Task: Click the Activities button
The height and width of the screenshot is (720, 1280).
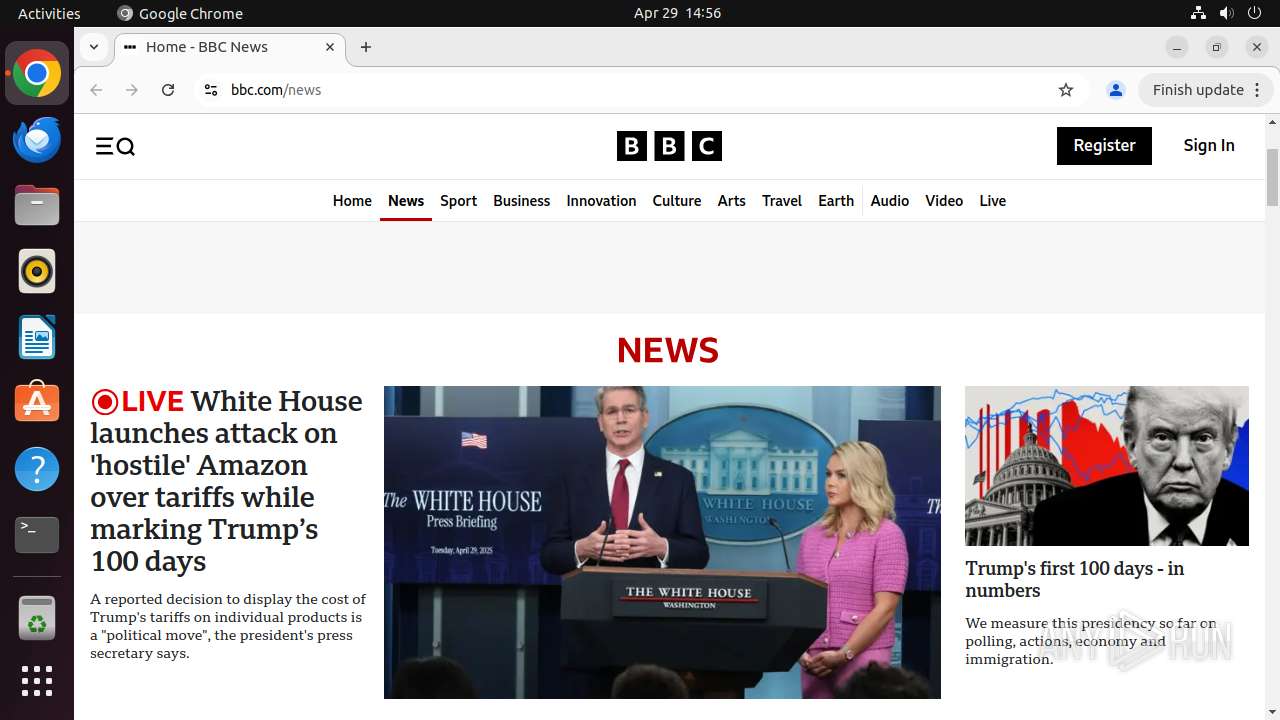Action: pyautogui.click(x=49, y=13)
